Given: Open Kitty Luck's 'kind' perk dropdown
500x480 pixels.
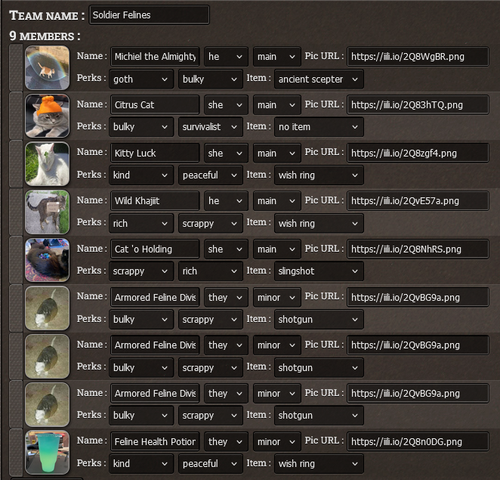Looking at the screenshot, I should [x=141, y=175].
